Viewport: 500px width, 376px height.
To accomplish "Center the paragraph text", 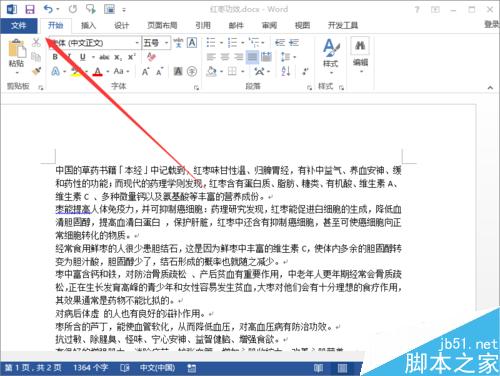I will pyautogui.click(x=225, y=57).
